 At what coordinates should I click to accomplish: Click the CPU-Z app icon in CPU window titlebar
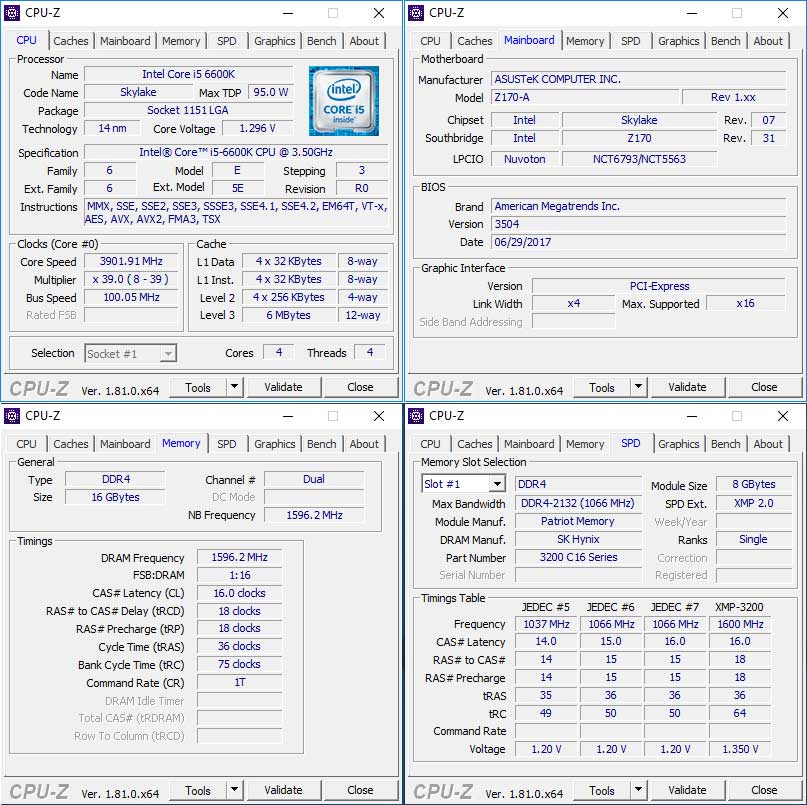[12, 13]
